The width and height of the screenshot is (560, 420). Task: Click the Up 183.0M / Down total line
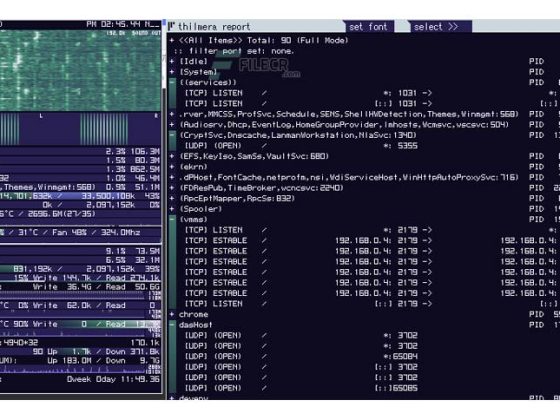(x=80, y=360)
